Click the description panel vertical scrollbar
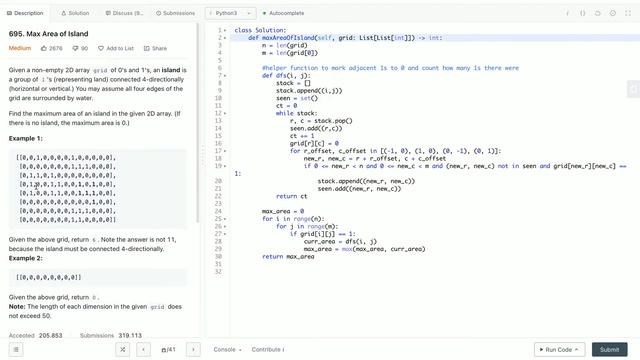 click(x=198, y=122)
